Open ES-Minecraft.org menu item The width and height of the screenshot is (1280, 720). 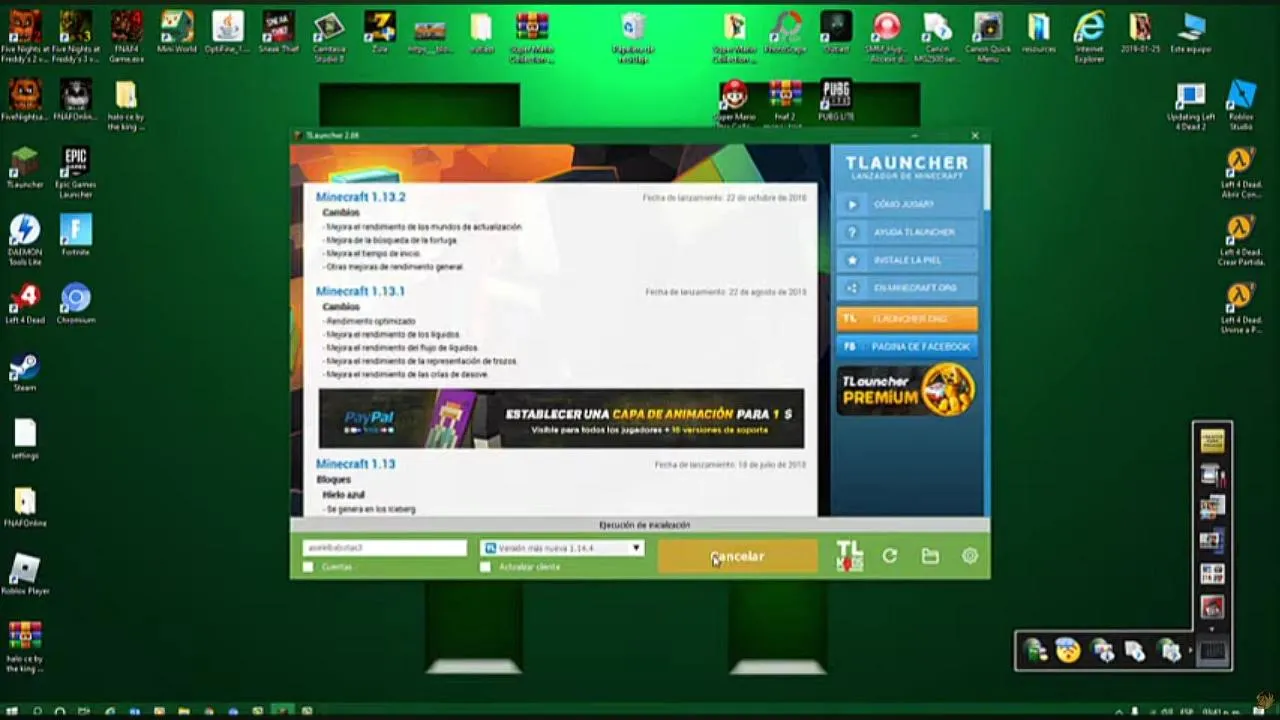(907, 288)
